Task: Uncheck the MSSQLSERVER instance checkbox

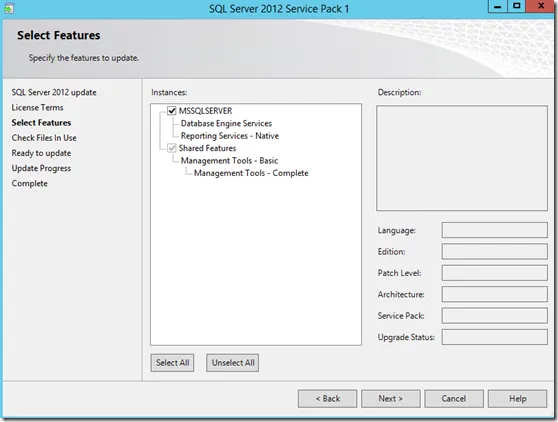Action: 172,111
